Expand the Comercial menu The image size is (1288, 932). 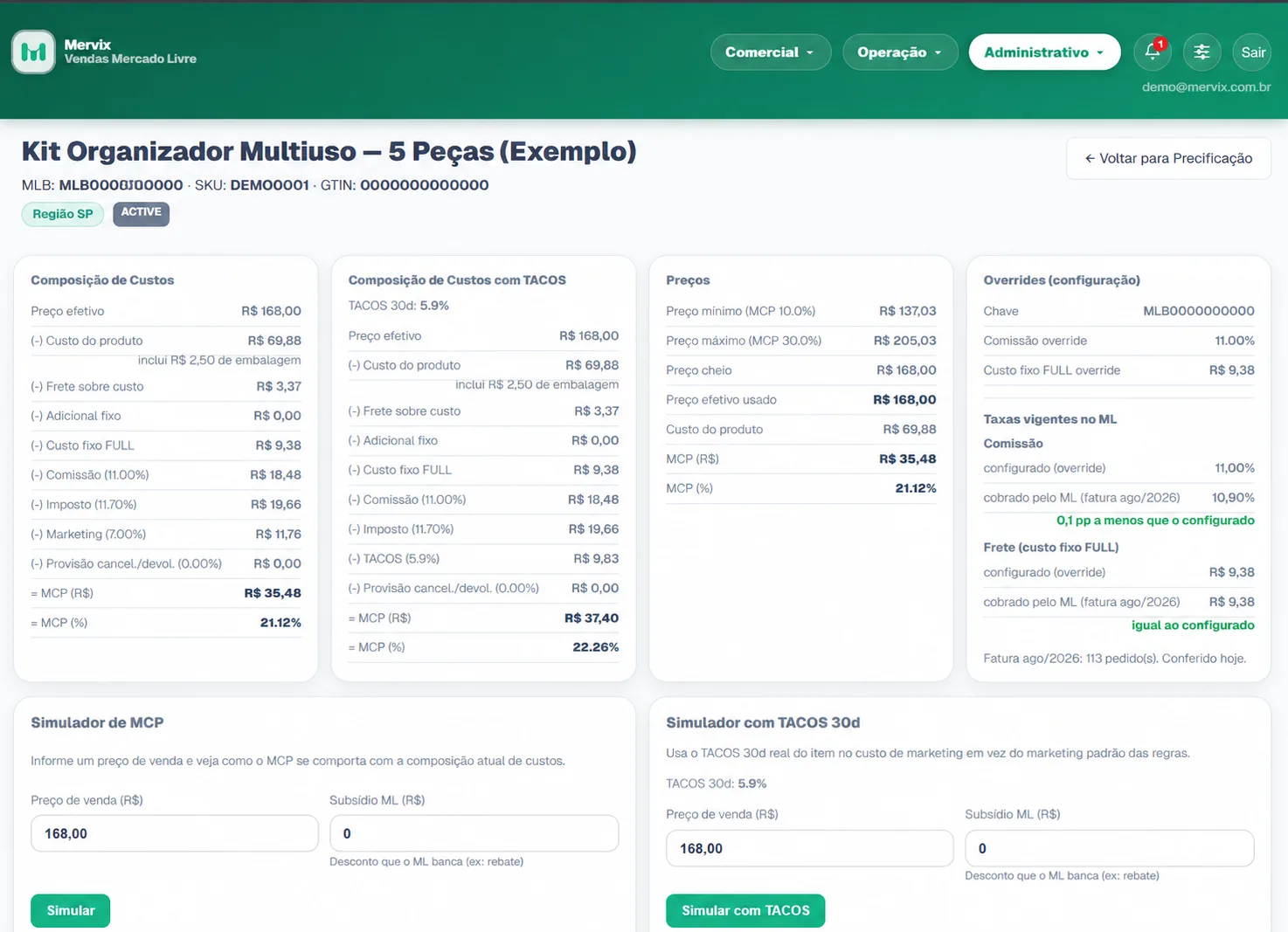pyautogui.click(x=770, y=52)
